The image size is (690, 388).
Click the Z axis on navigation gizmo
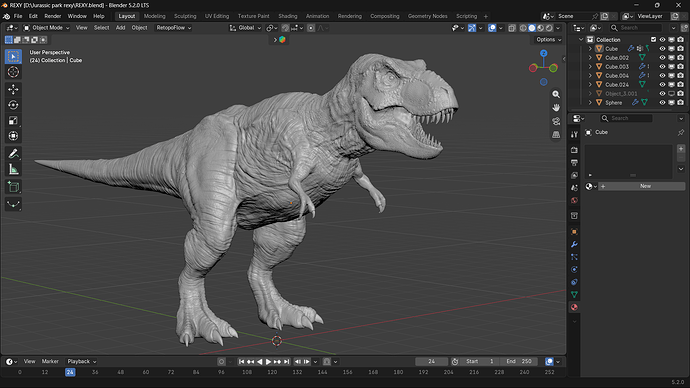pyautogui.click(x=544, y=53)
